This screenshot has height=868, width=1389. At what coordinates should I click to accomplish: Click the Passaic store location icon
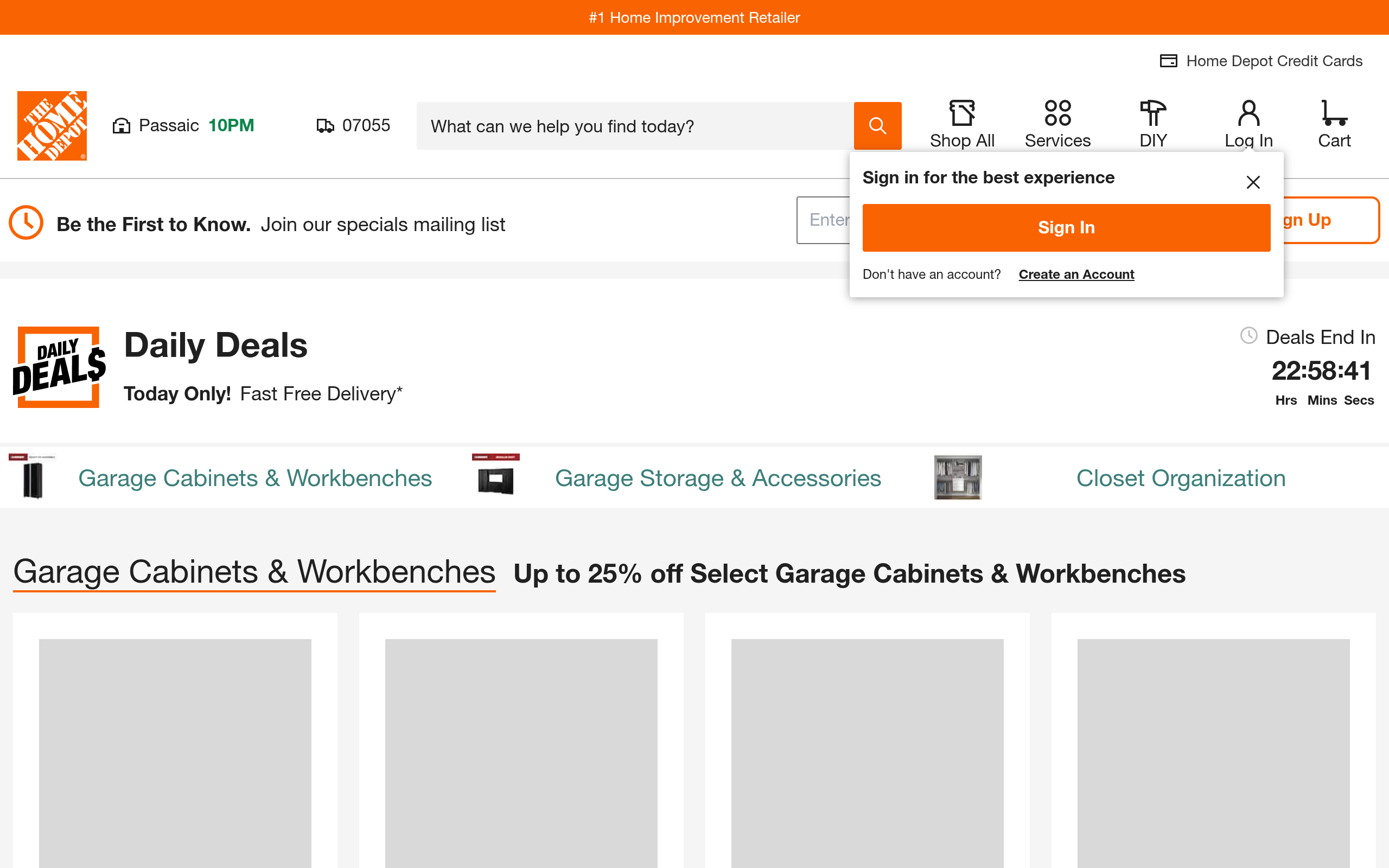click(121, 126)
